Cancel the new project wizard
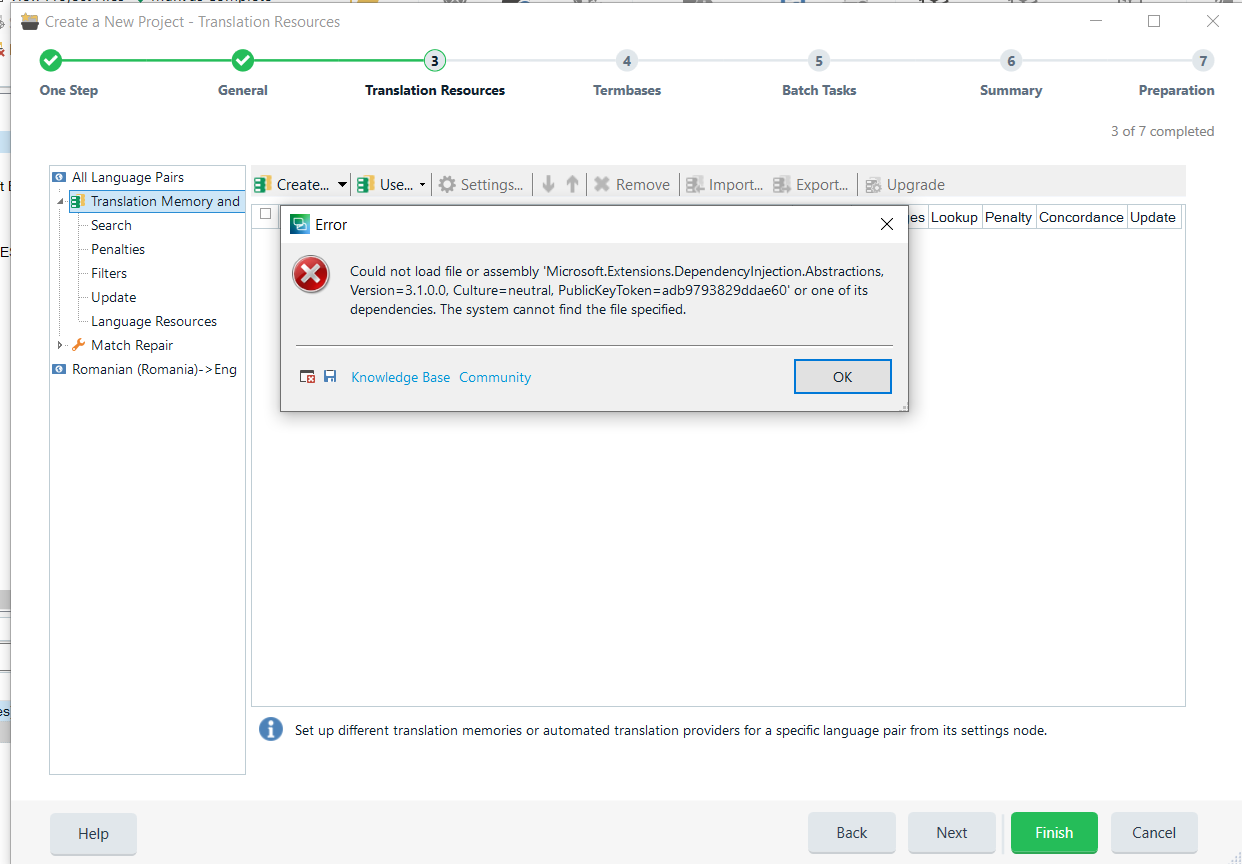 pyautogui.click(x=1154, y=833)
